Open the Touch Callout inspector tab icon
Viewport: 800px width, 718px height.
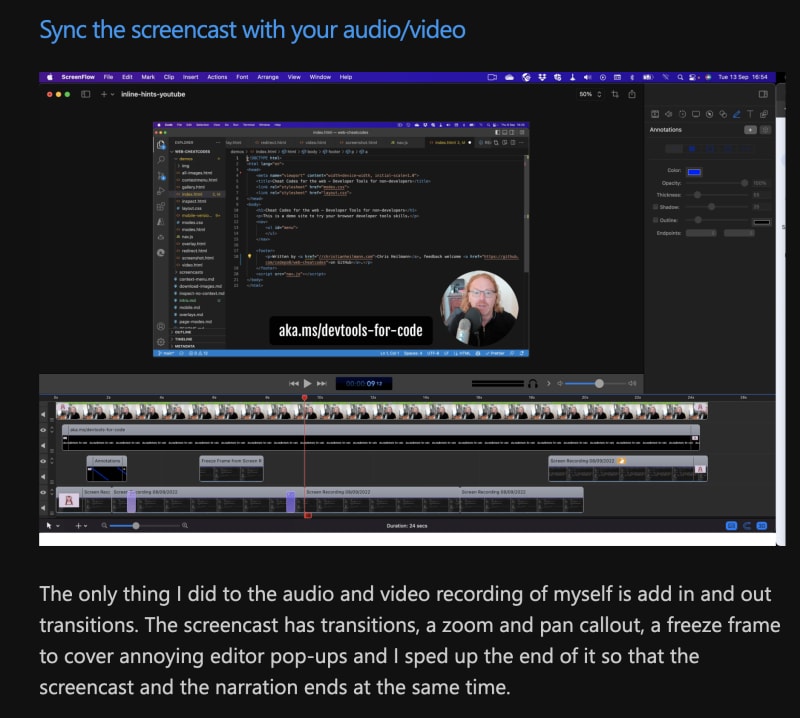pyautogui.click(x=723, y=114)
